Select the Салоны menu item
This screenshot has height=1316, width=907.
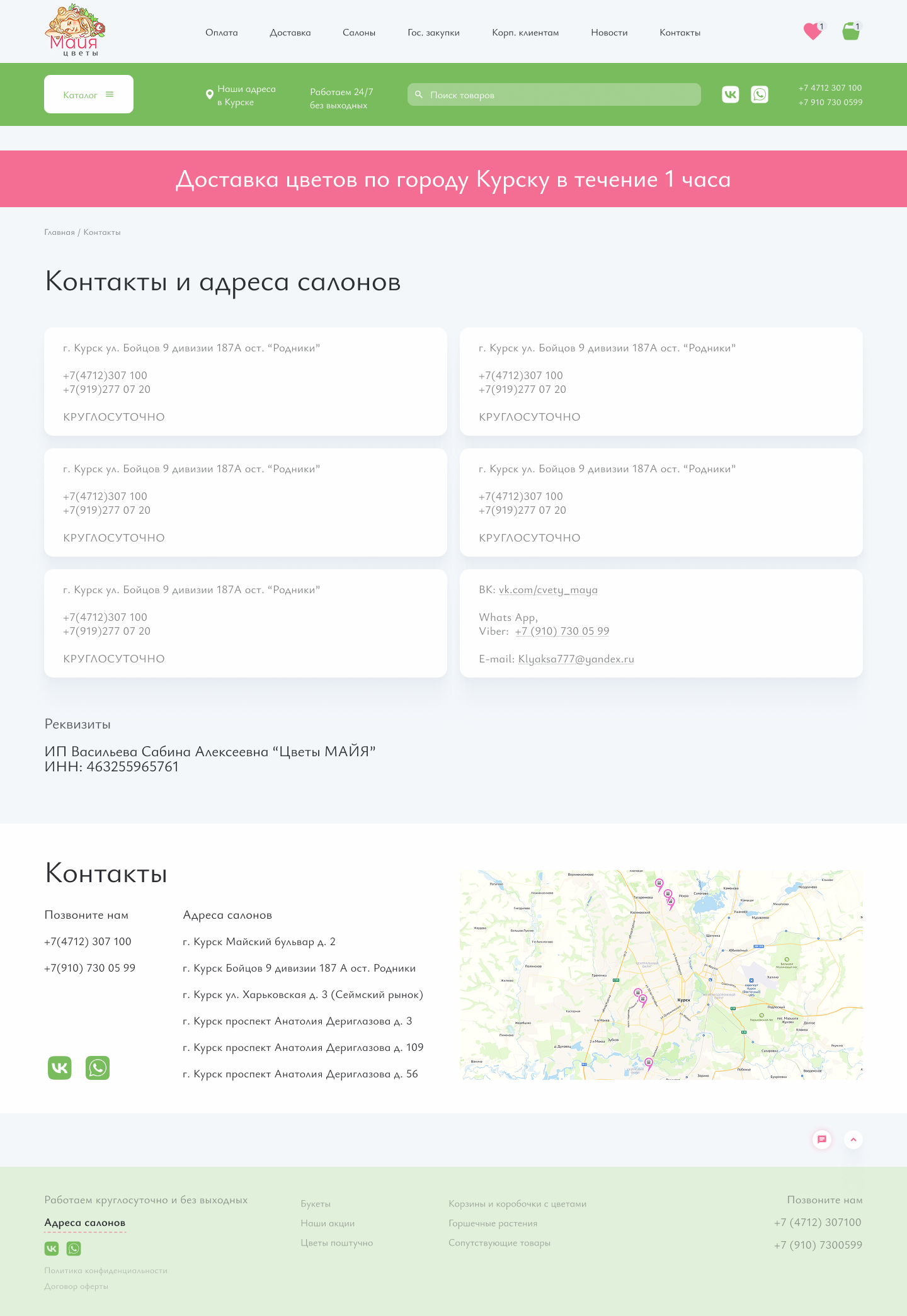(359, 33)
